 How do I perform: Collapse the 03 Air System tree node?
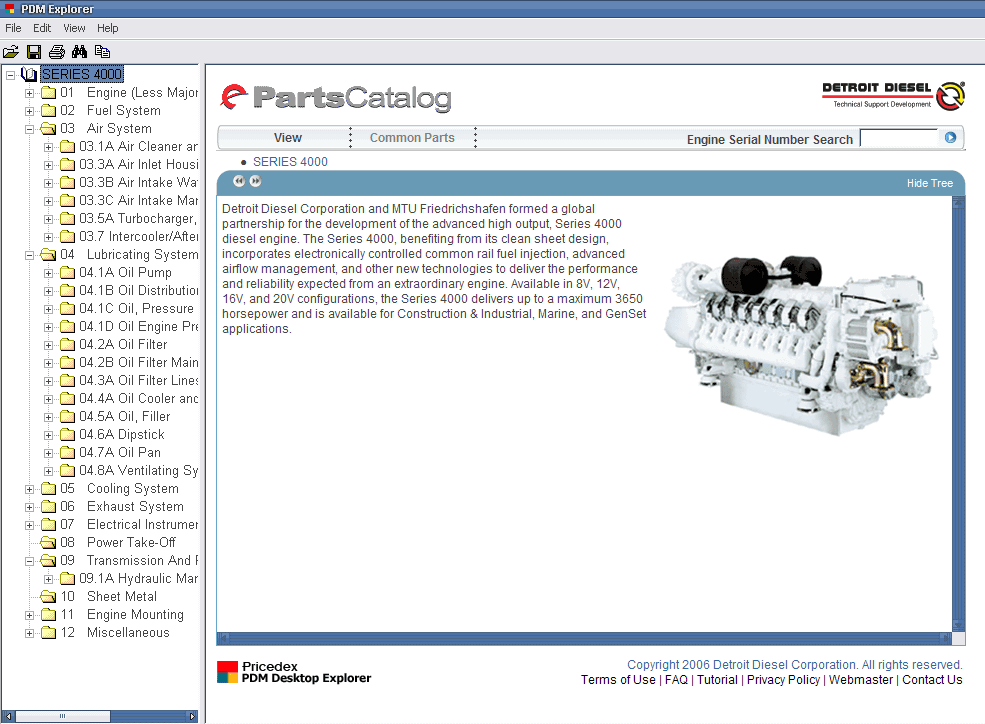coord(30,129)
